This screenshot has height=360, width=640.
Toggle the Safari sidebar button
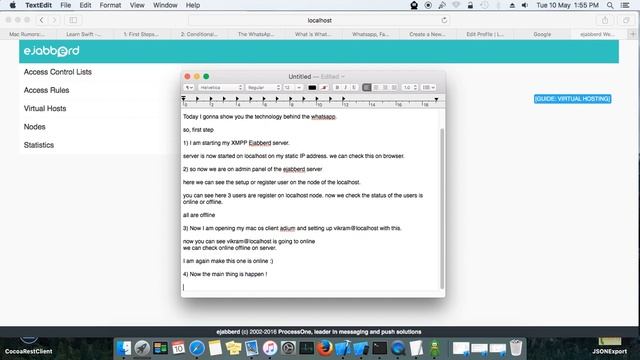(73, 20)
